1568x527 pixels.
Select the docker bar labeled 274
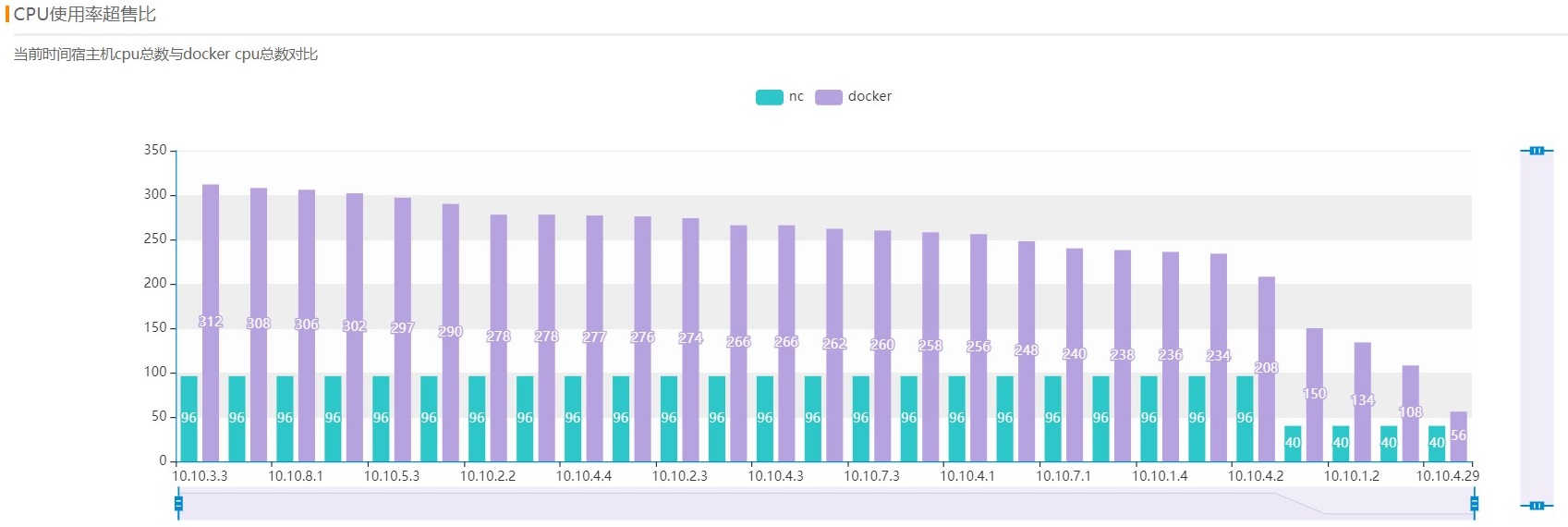(691, 339)
